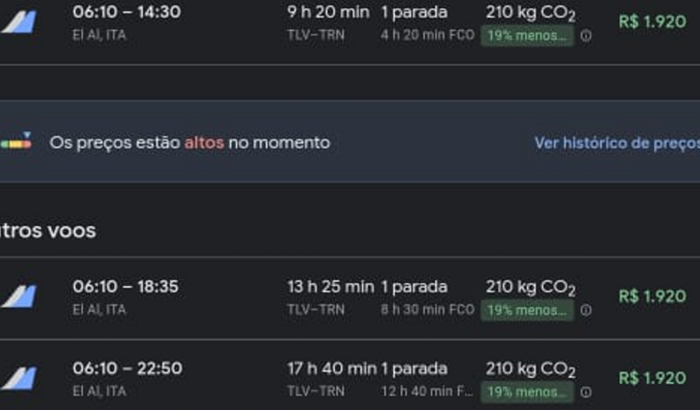Click the 'Outros voos' section heading
Screen dimensions: 700x410
48,231
